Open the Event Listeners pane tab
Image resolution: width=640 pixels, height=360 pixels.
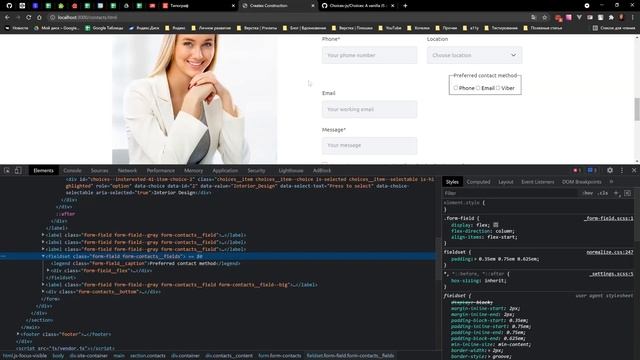[538, 182]
